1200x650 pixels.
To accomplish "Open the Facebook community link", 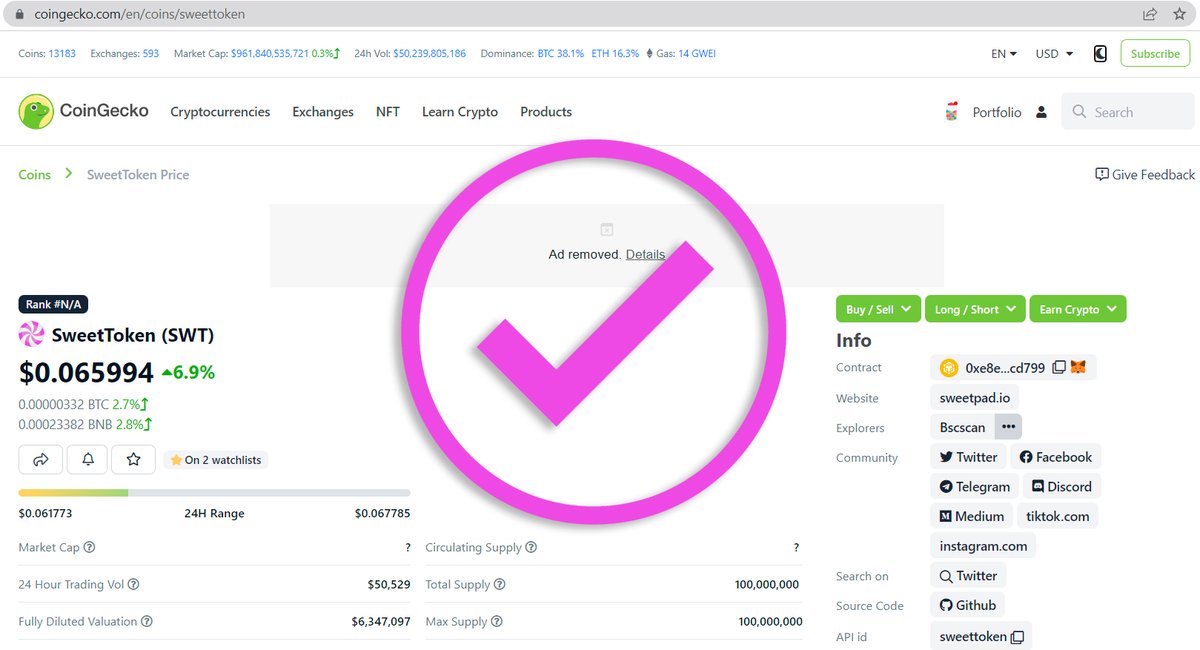I will pos(1055,457).
